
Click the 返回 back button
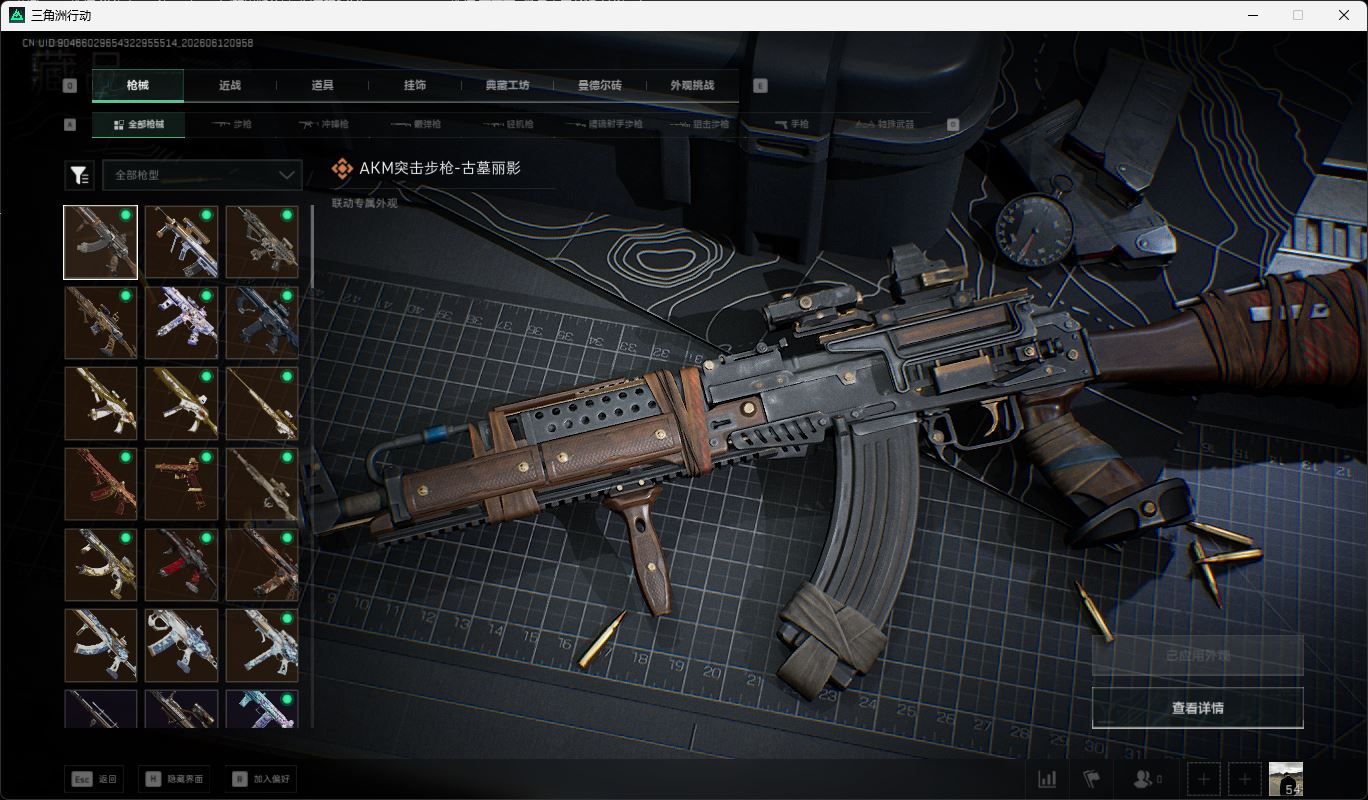pyautogui.click(x=94, y=779)
